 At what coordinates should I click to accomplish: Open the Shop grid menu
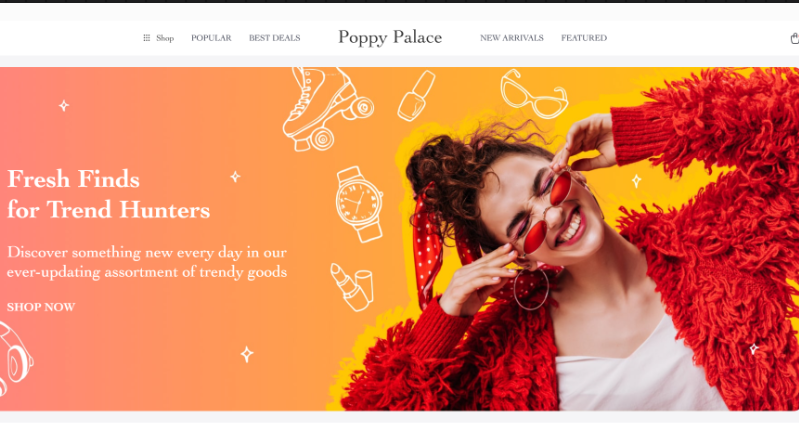[x=158, y=38]
